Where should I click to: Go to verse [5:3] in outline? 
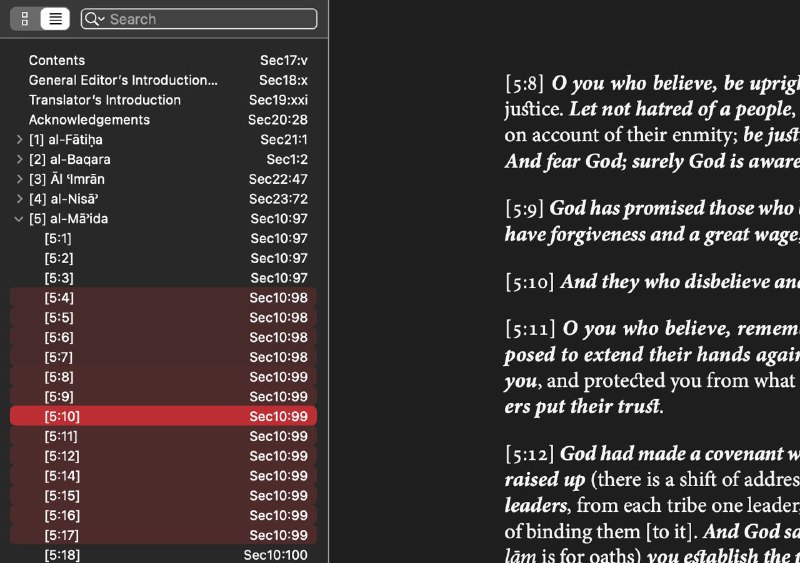tap(163, 278)
